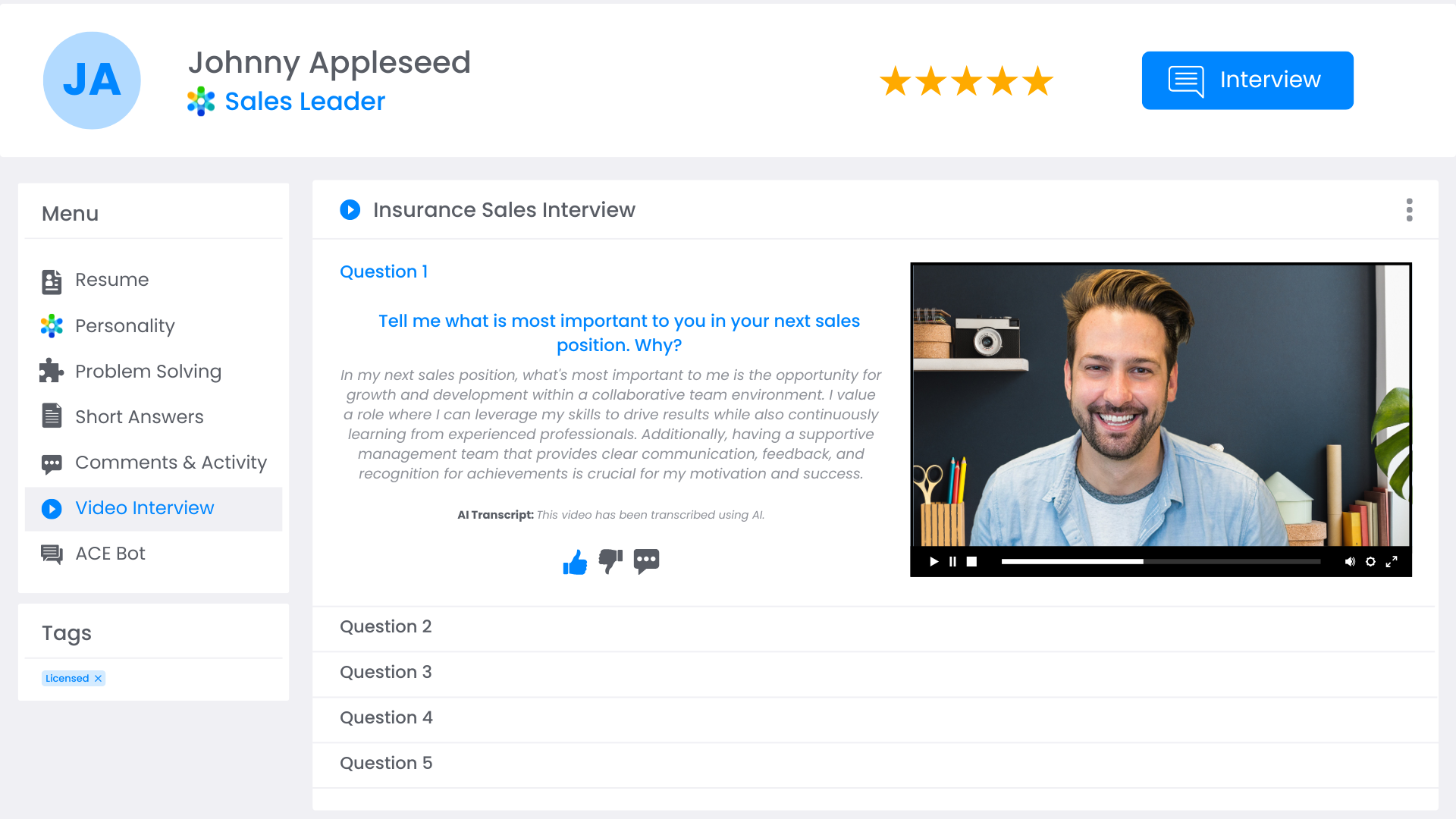Open the three-dot options menu

[x=1409, y=210]
